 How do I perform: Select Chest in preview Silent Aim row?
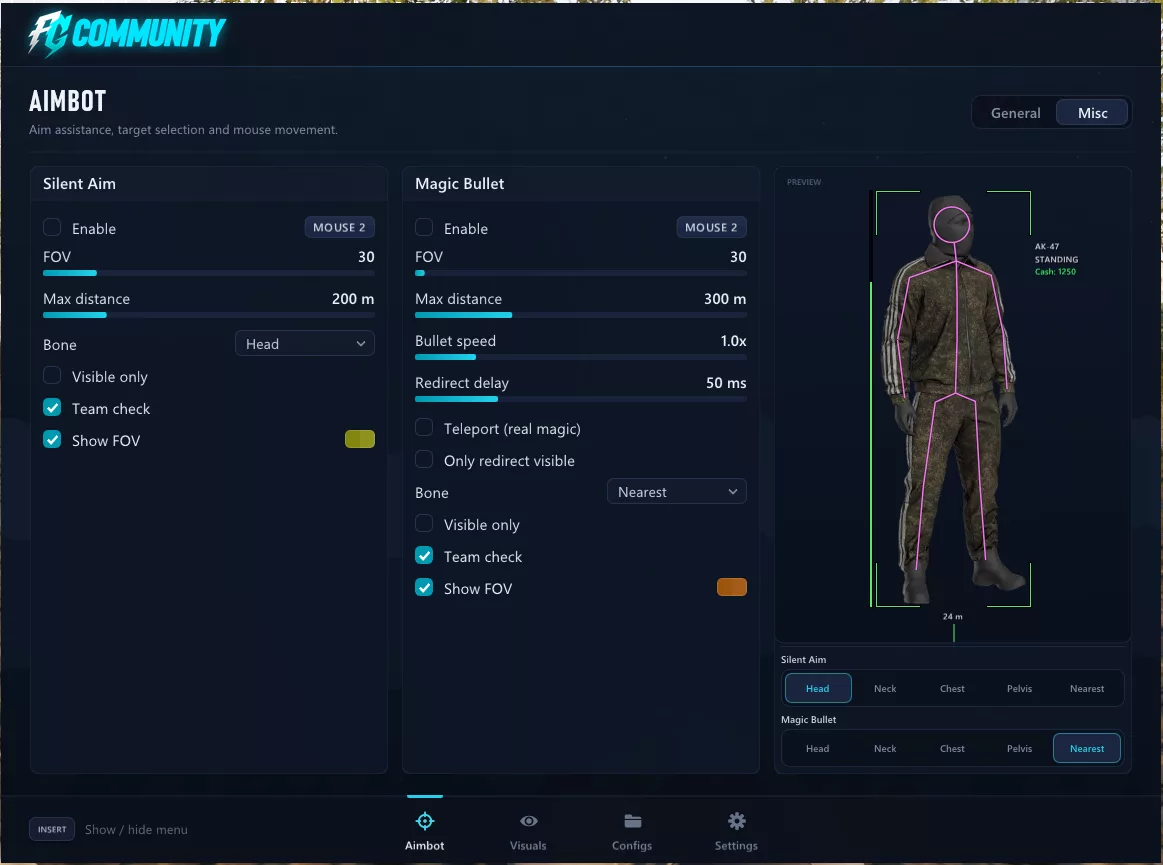click(952, 688)
